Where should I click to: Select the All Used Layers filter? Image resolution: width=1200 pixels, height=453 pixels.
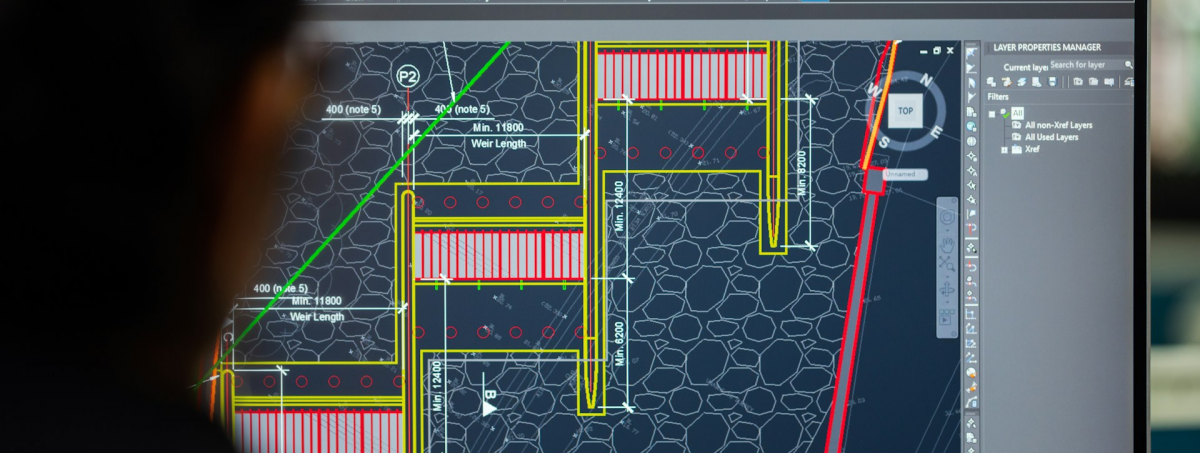[1051, 137]
